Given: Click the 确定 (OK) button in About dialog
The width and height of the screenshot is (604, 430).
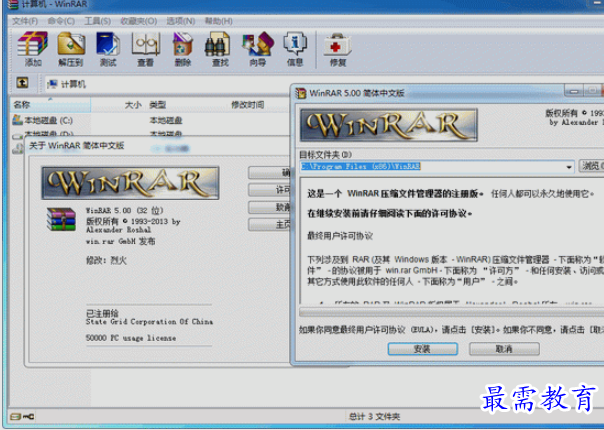Looking at the screenshot, I should [x=269, y=172].
